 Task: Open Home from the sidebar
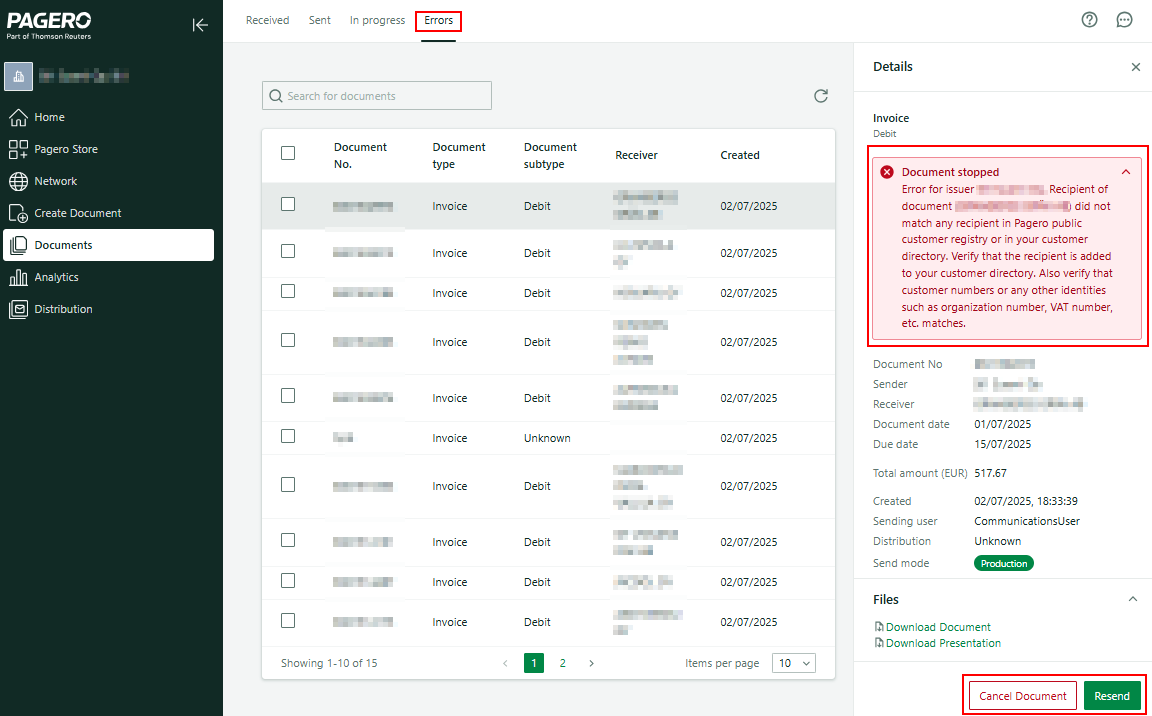49,117
